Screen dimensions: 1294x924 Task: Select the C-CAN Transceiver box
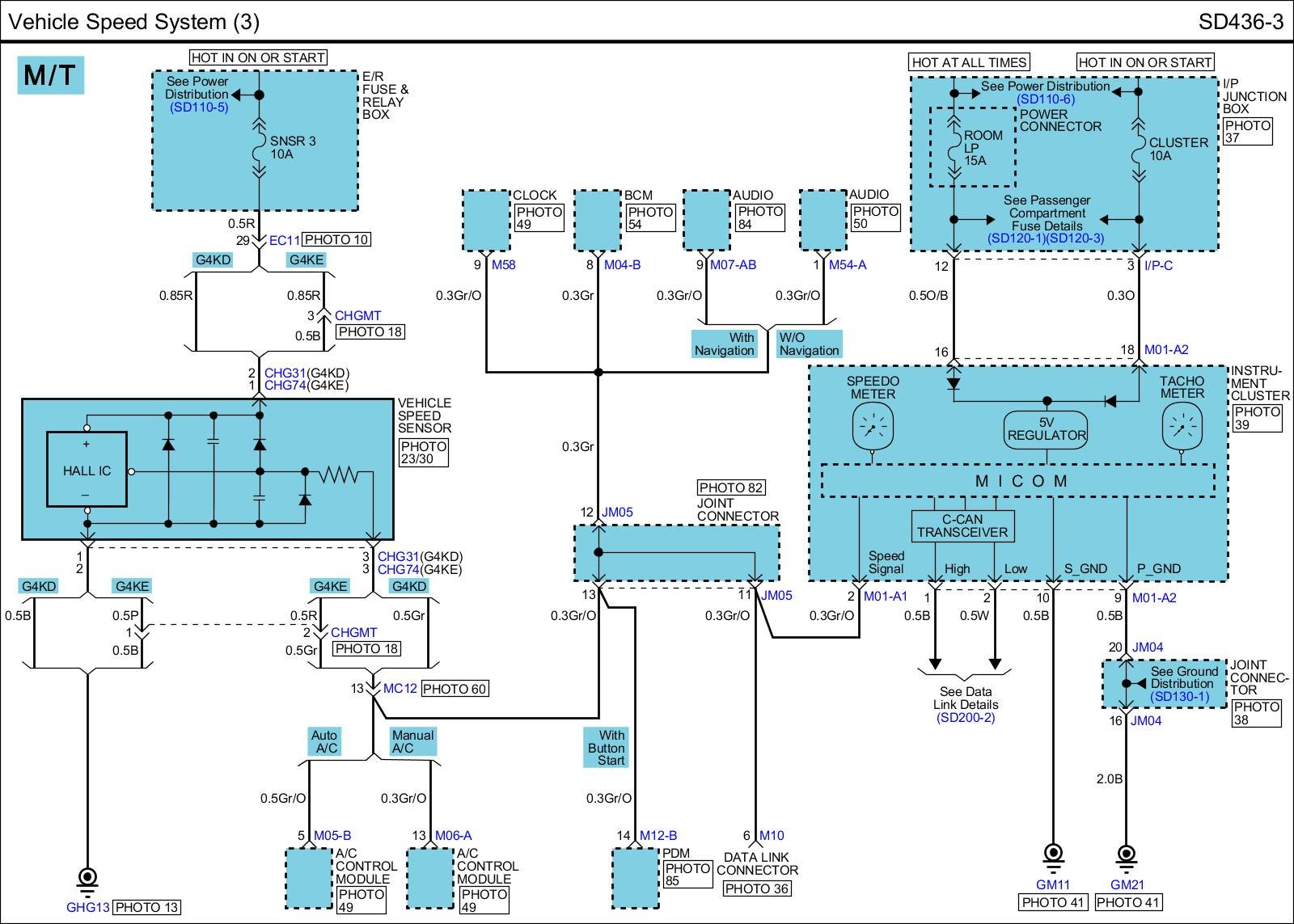(x=962, y=526)
